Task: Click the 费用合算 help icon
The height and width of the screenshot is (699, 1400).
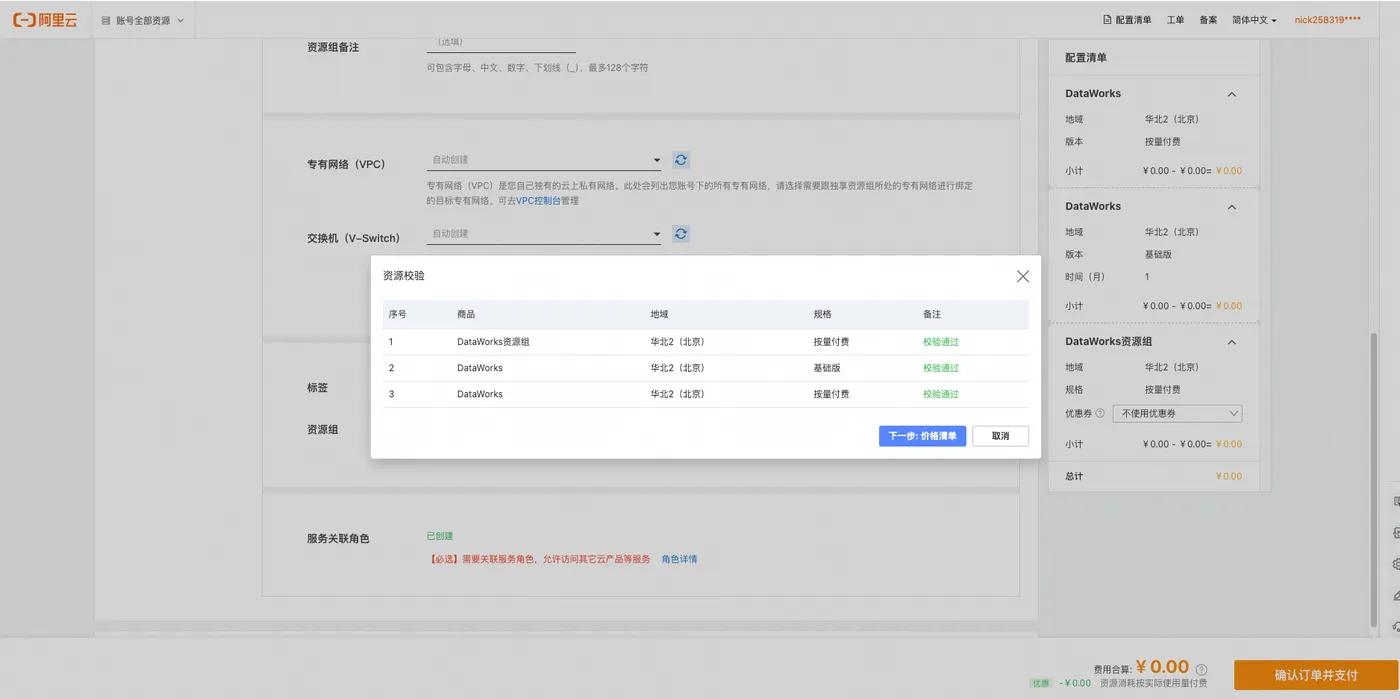Action: pyautogui.click(x=1201, y=669)
